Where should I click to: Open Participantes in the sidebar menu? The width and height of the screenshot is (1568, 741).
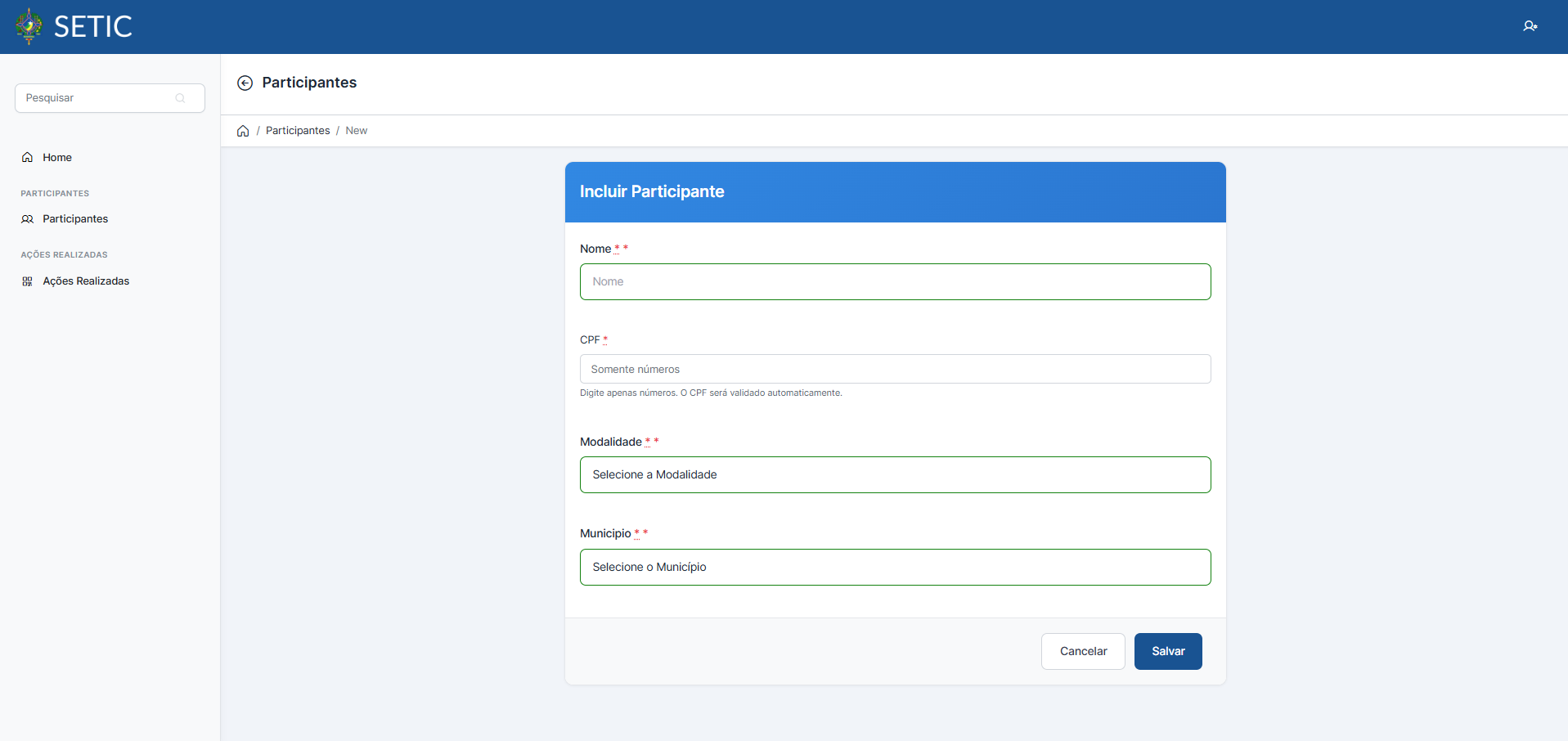click(75, 219)
